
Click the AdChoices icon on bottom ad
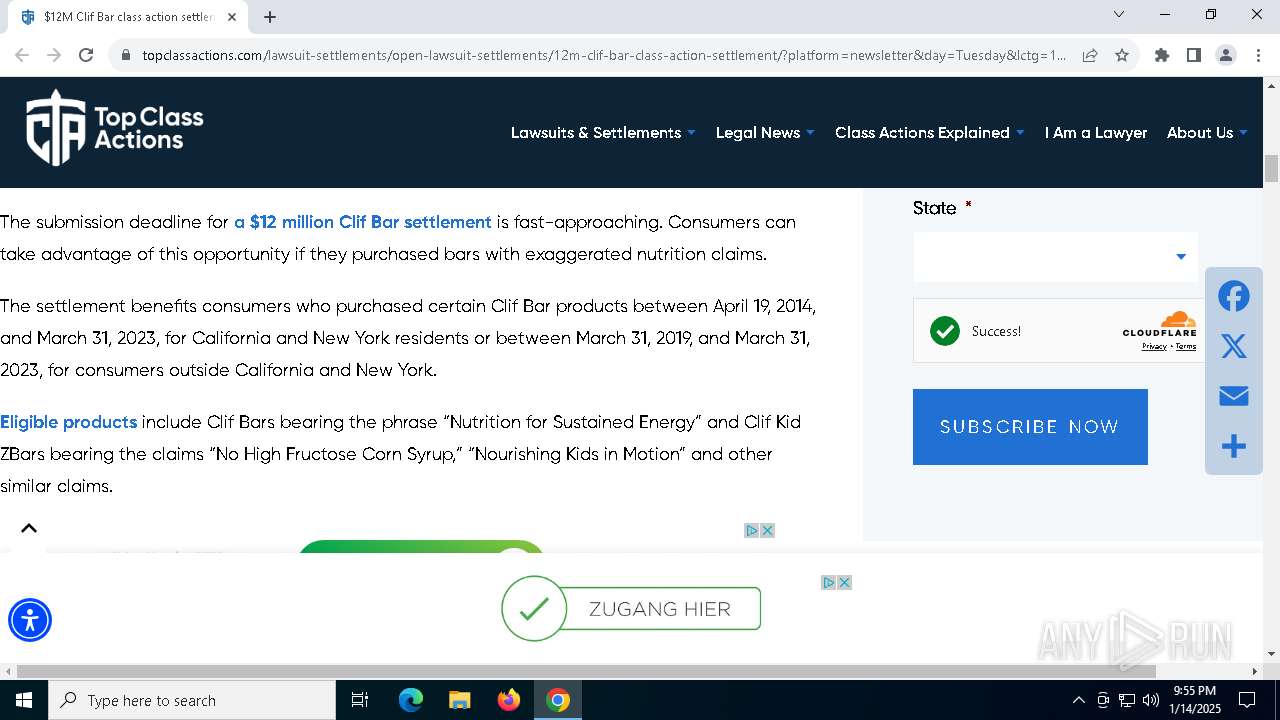(829, 582)
